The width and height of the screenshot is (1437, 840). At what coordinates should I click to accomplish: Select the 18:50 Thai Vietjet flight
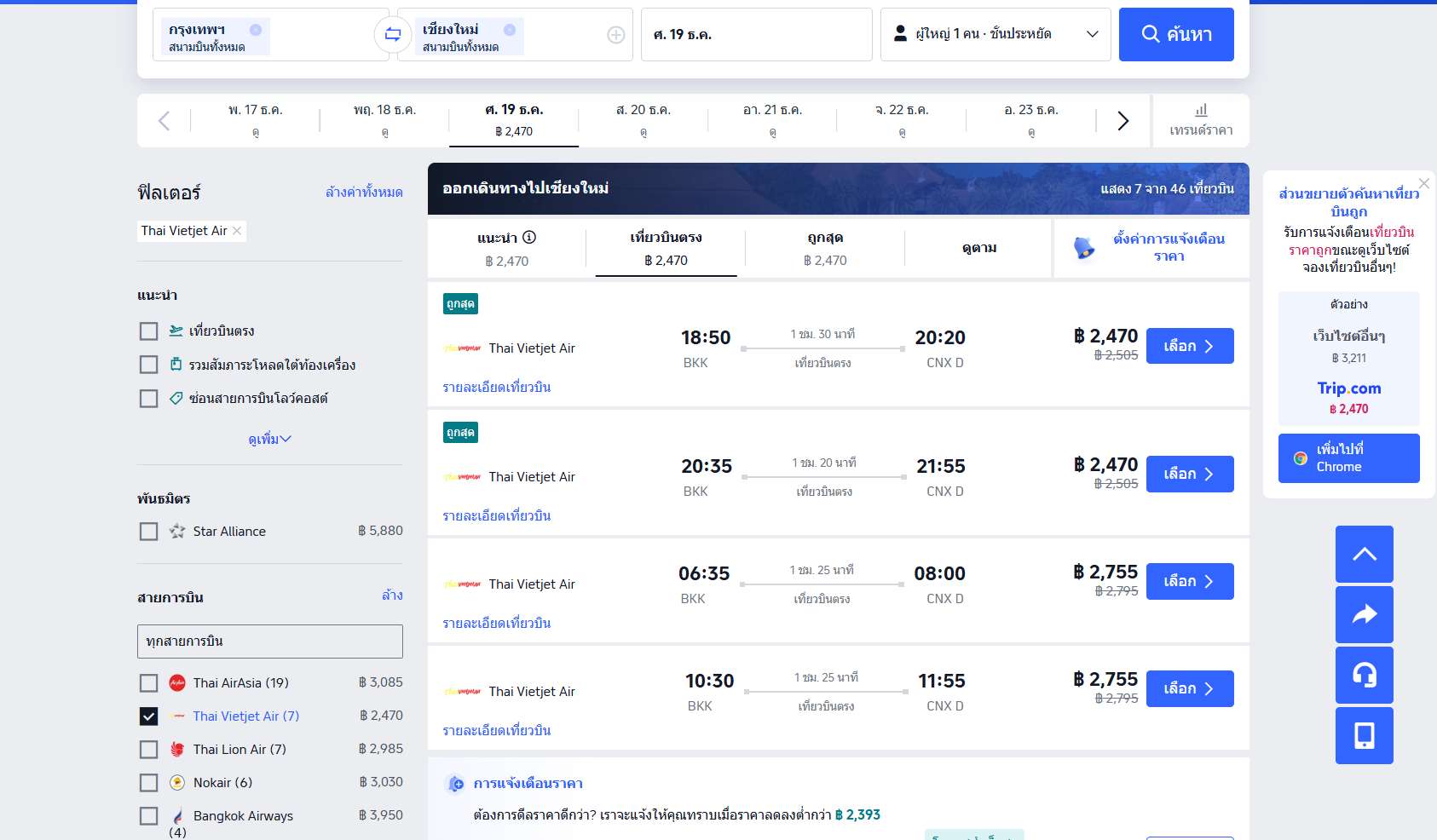point(1189,346)
